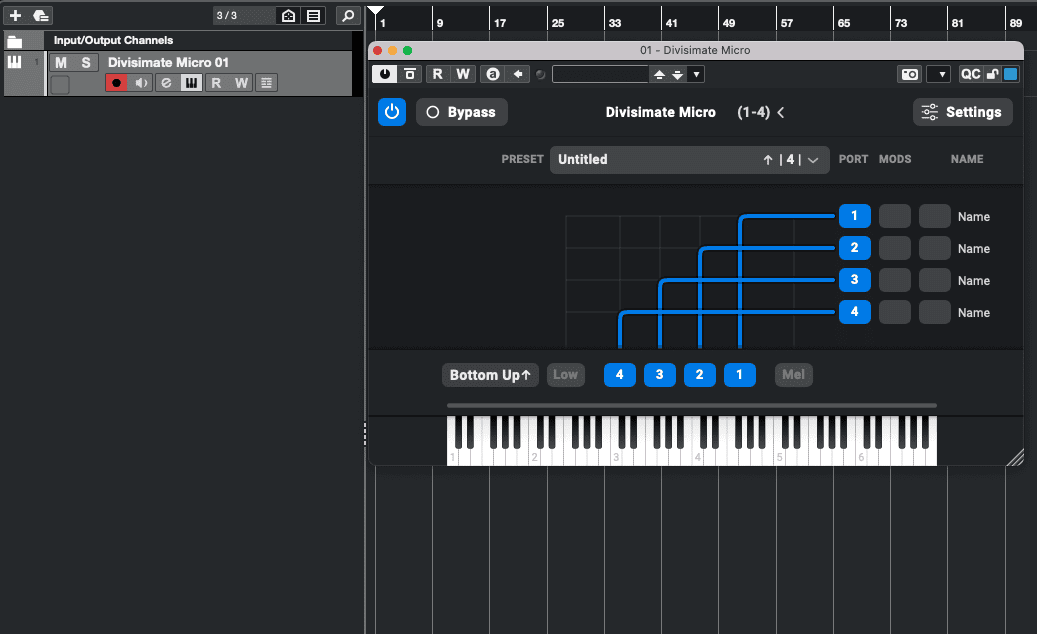Toggle the track monitor speaker button
The width and height of the screenshot is (1037, 634).
[x=141, y=83]
